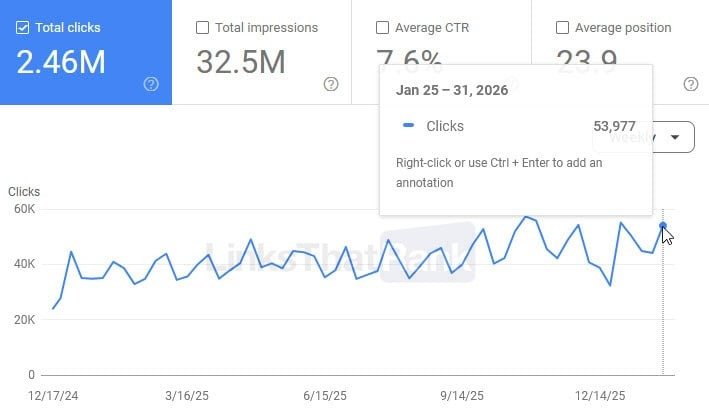This screenshot has height=418, width=709.
Task: Check the Average position checkbox
Action: [x=562, y=28]
